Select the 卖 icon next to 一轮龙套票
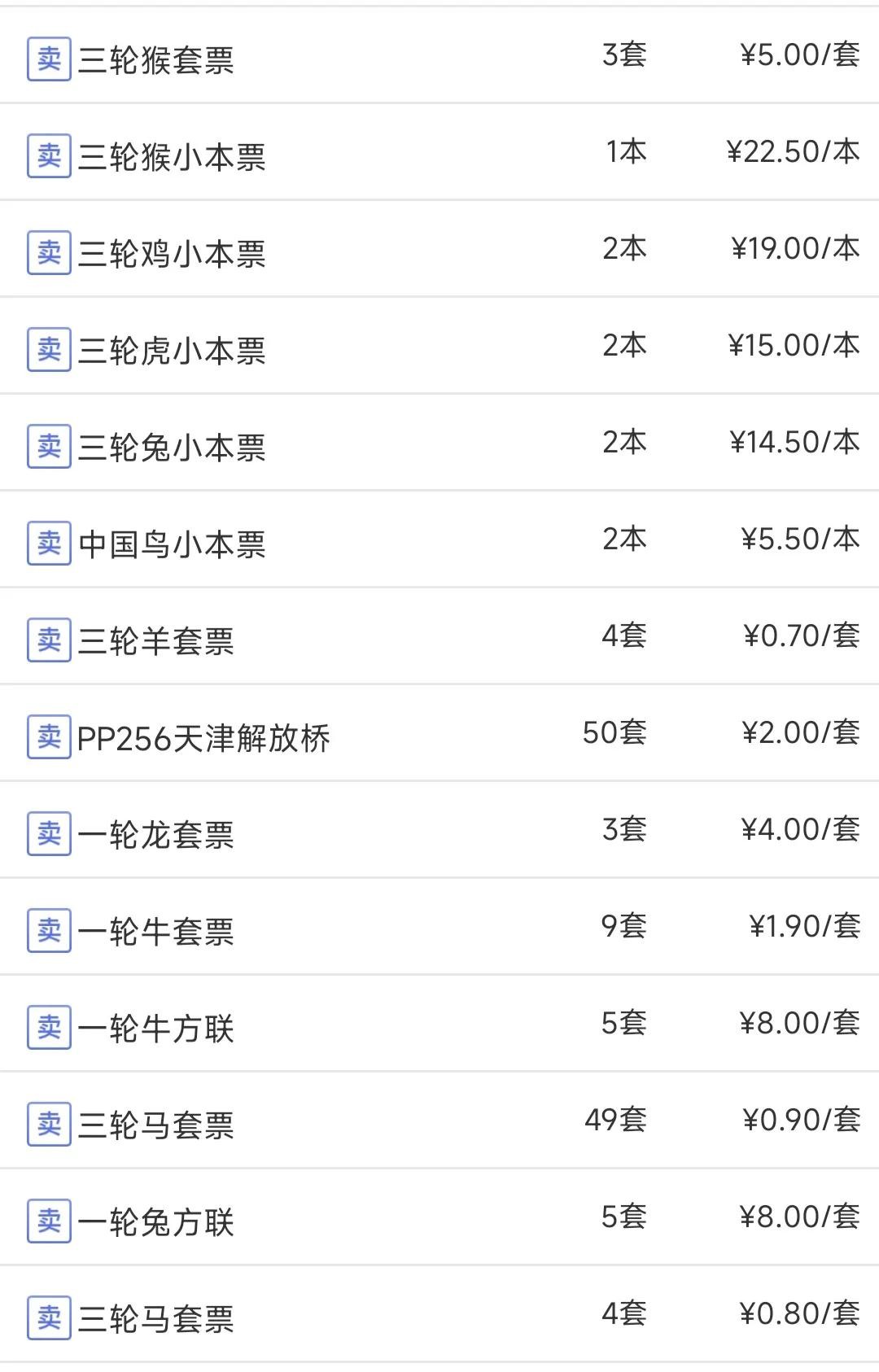The width and height of the screenshot is (879, 1372). pyautogui.click(x=49, y=834)
